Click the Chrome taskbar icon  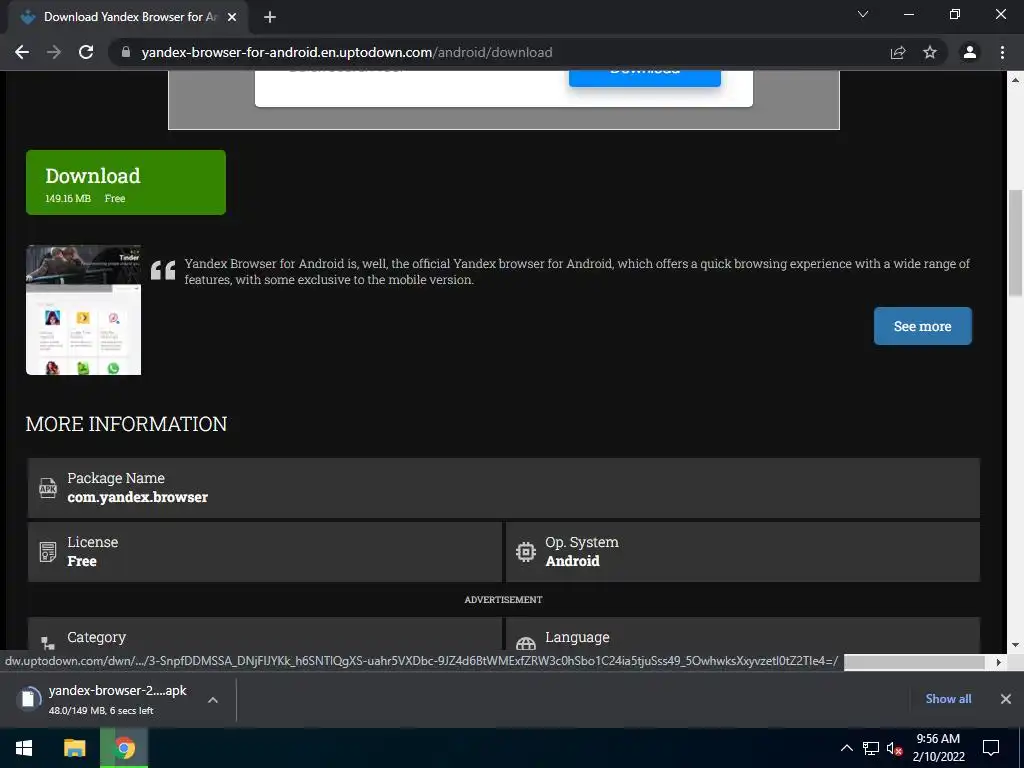click(x=124, y=748)
